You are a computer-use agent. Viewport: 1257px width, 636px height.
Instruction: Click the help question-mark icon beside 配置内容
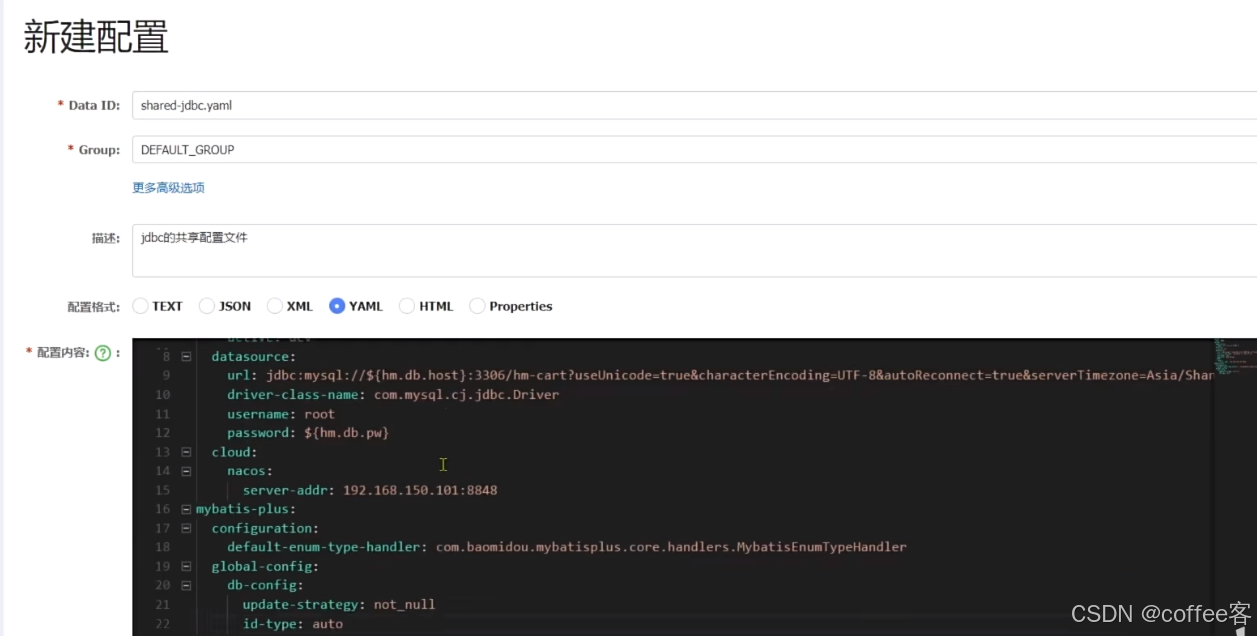[x=102, y=353]
